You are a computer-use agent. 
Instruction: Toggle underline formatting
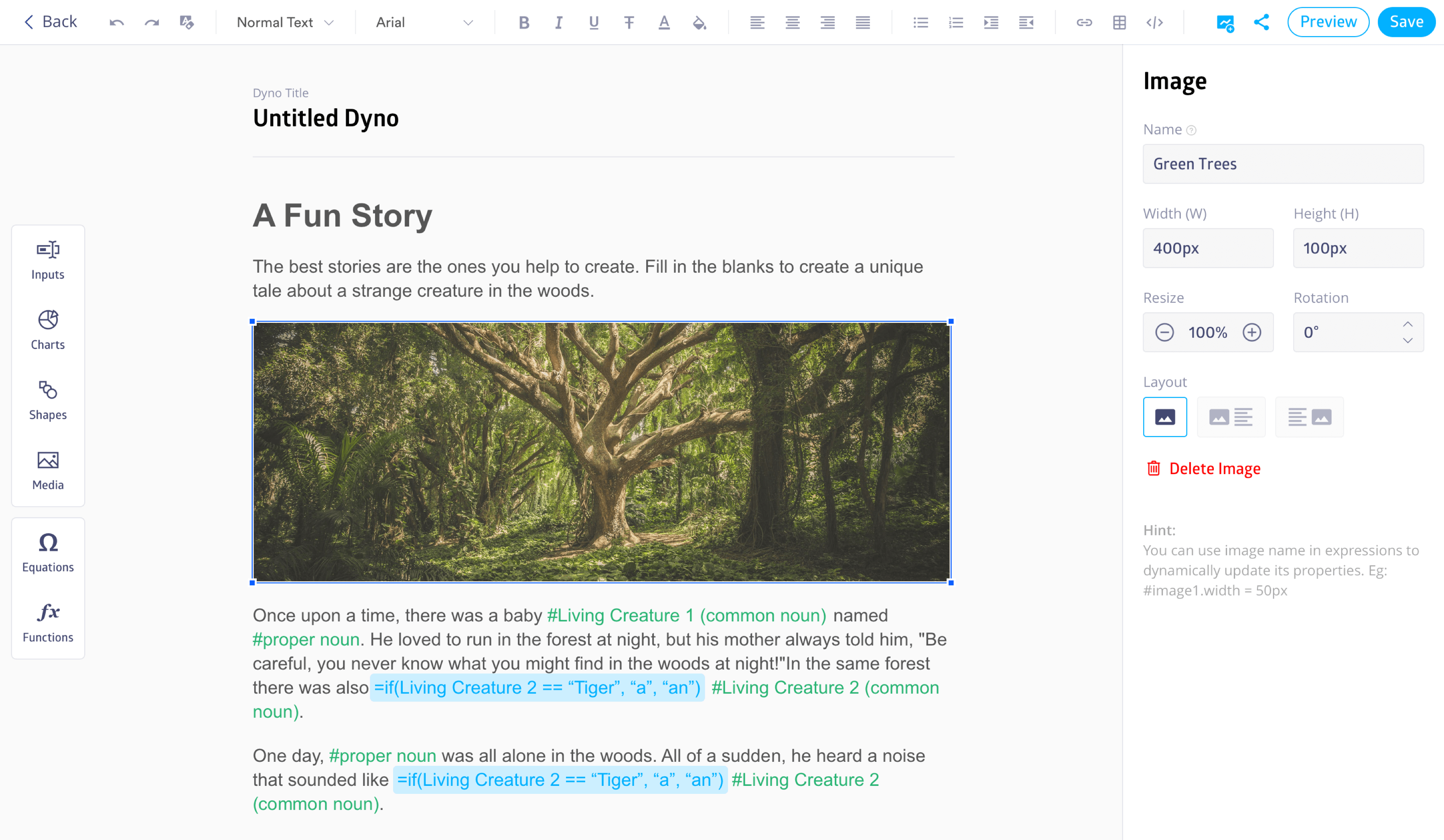pos(594,22)
